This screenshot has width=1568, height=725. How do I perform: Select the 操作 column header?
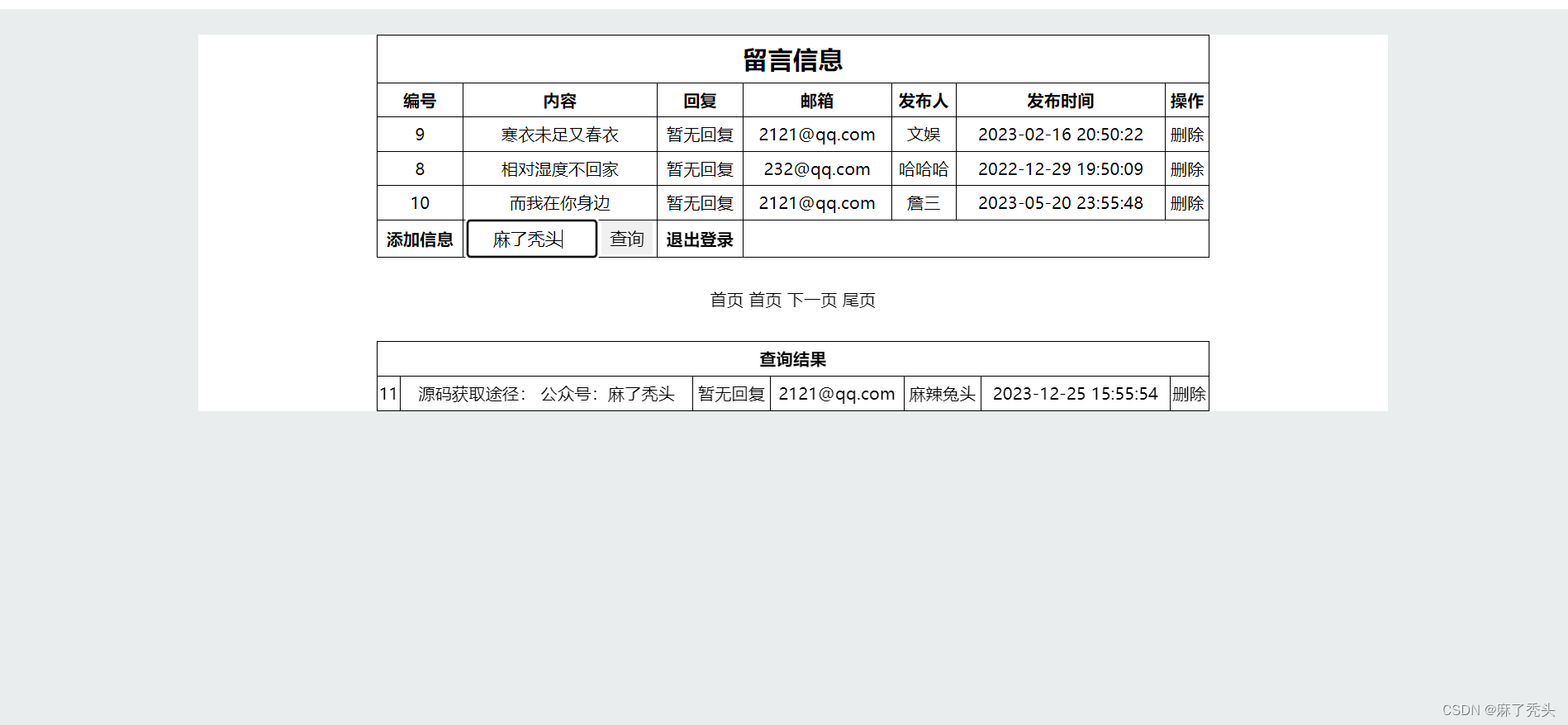point(1187,101)
